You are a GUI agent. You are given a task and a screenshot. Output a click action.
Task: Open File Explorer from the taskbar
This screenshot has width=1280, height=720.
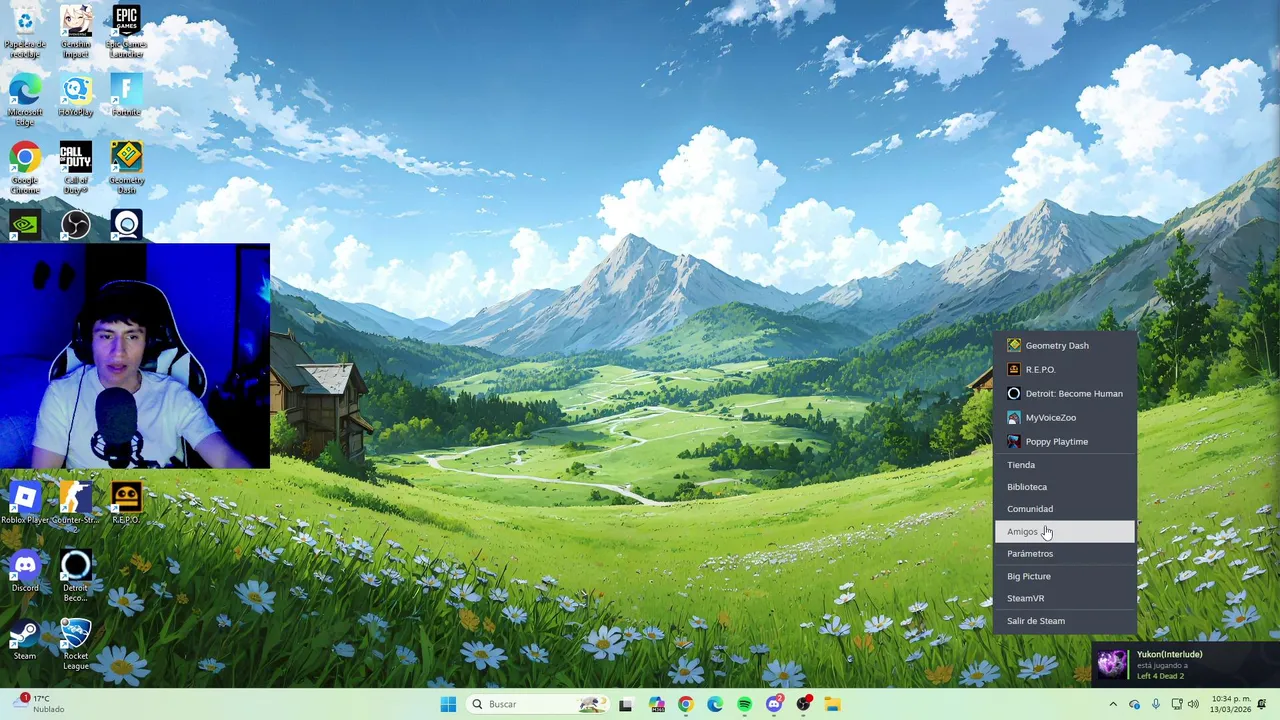pos(832,704)
